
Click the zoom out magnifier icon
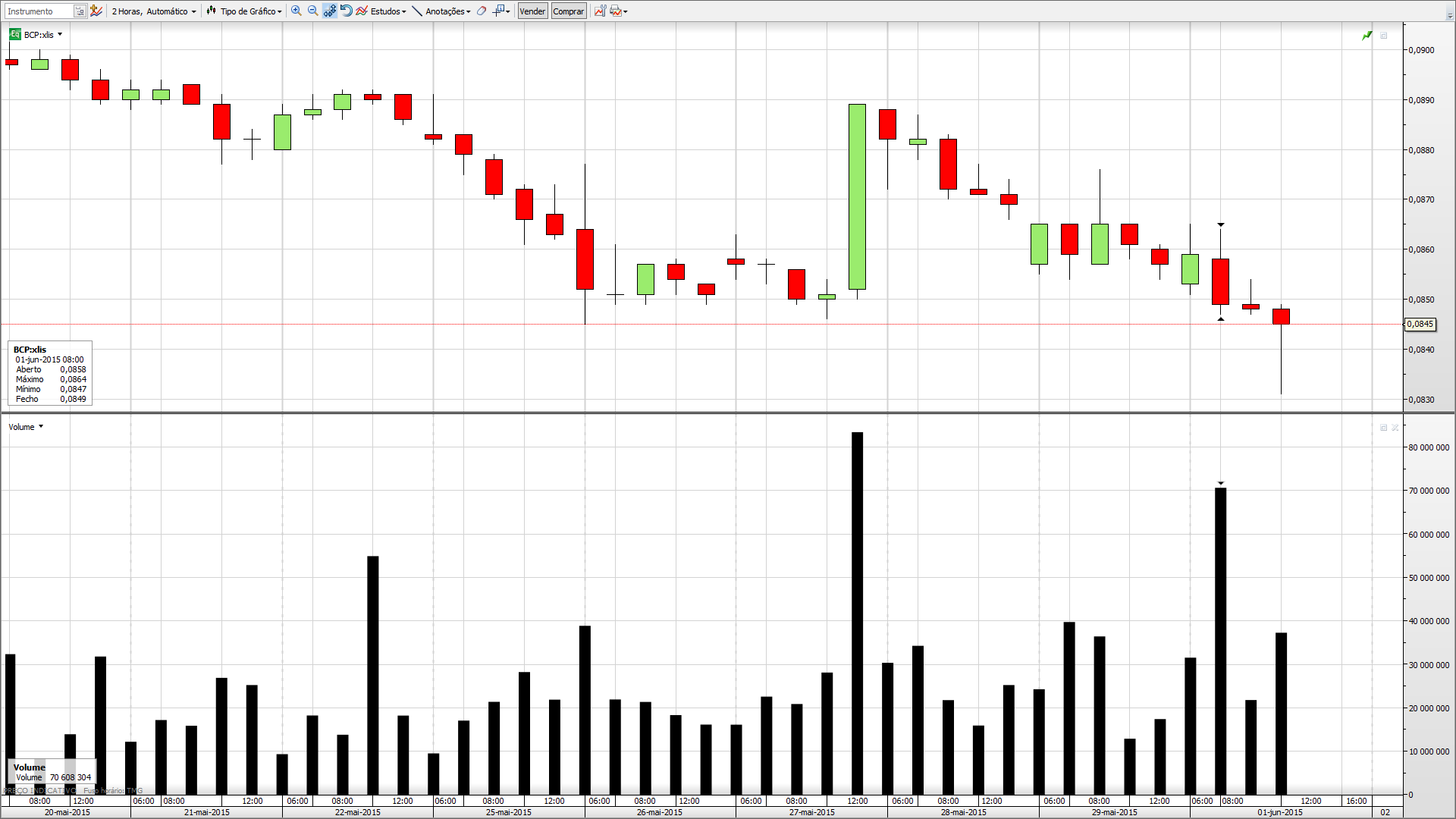[312, 11]
